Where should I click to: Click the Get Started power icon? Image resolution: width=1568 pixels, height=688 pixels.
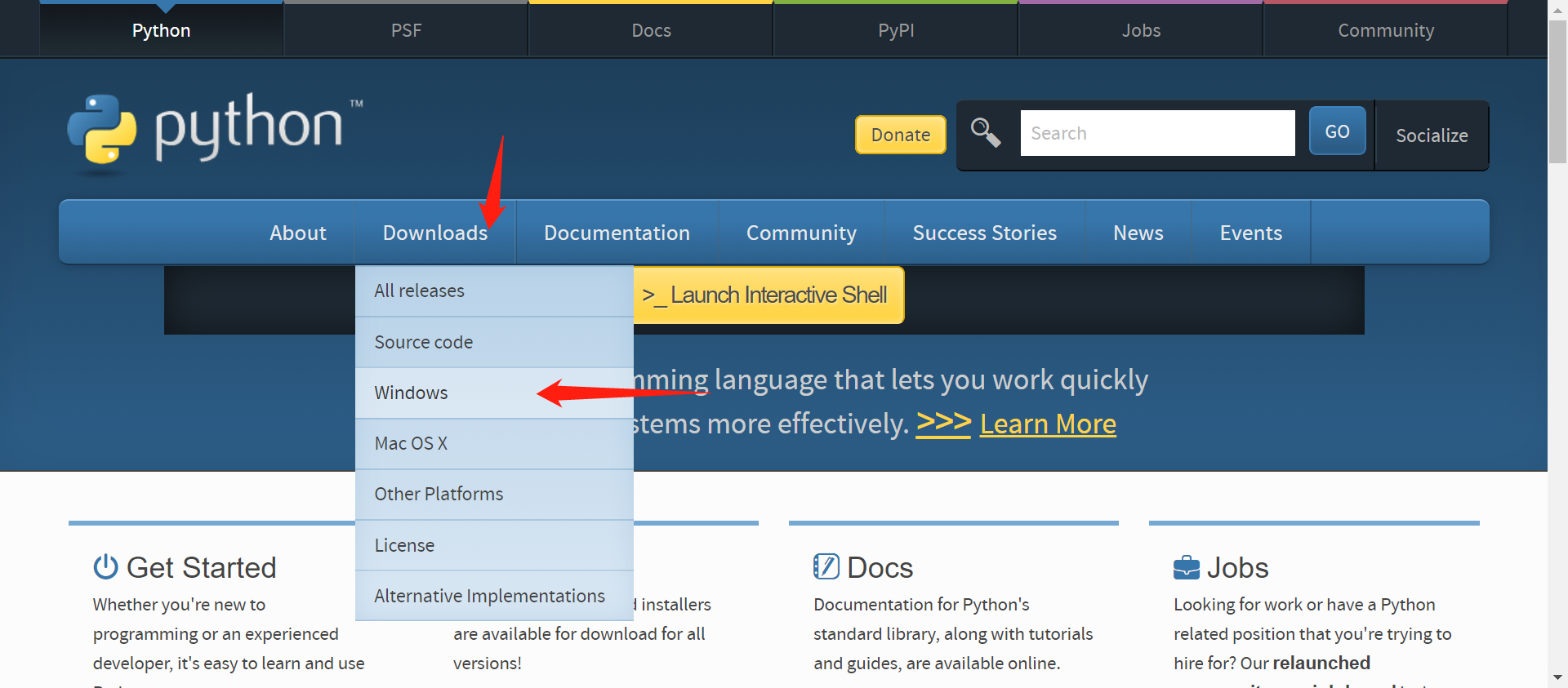105,566
